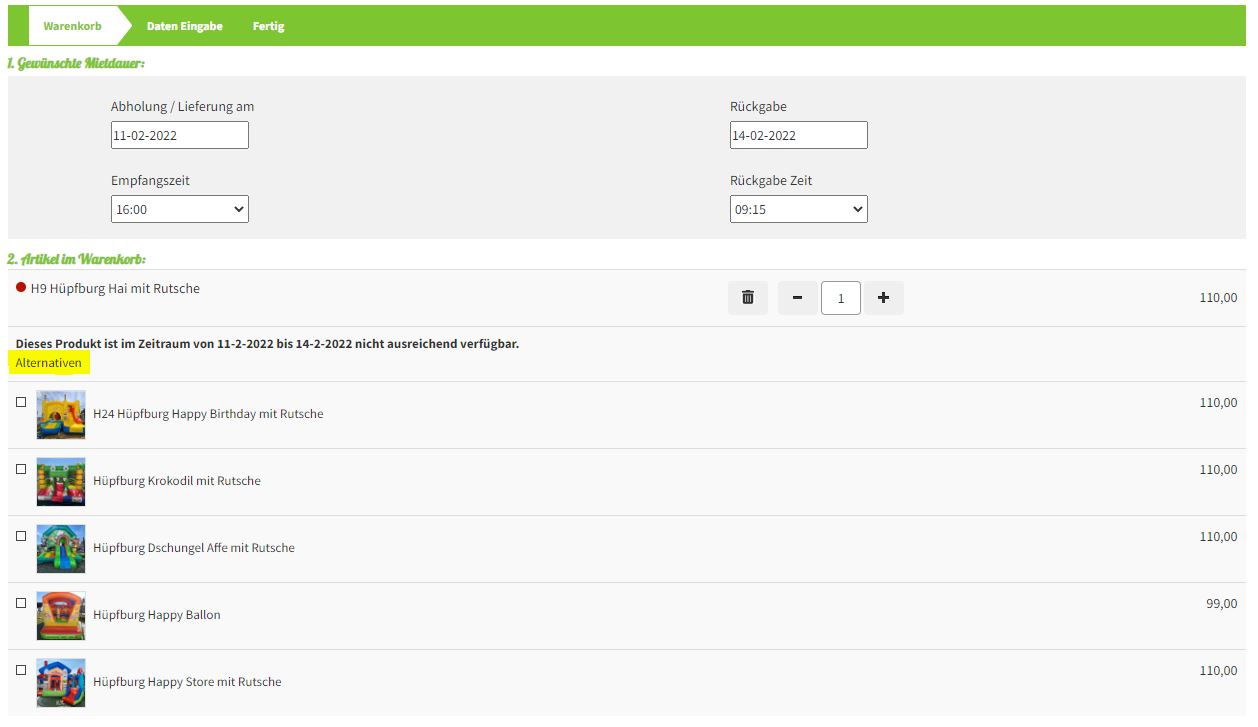Screen dimensions: 1258x727
Task: Switch to the Daten Eingabe step
Action: point(184,26)
